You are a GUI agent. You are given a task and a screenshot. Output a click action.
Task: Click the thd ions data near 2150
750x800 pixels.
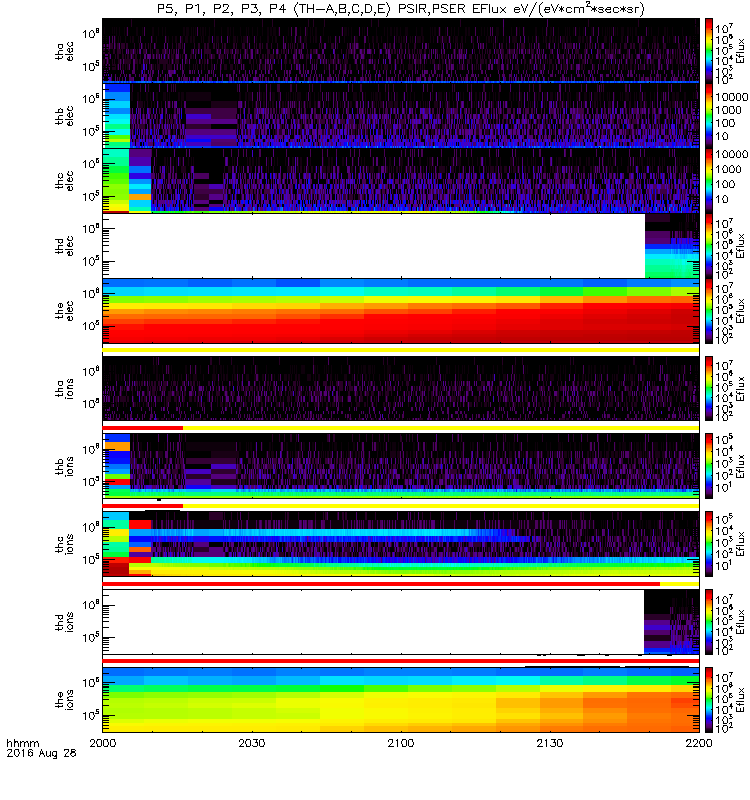click(671, 622)
